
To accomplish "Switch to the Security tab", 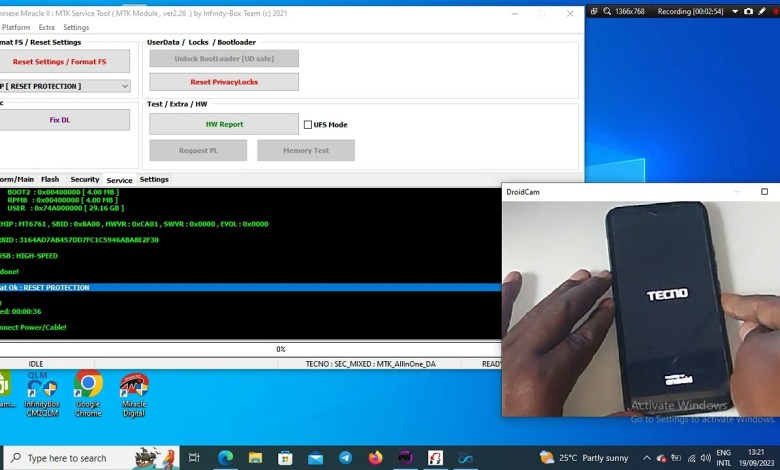I will [85, 179].
